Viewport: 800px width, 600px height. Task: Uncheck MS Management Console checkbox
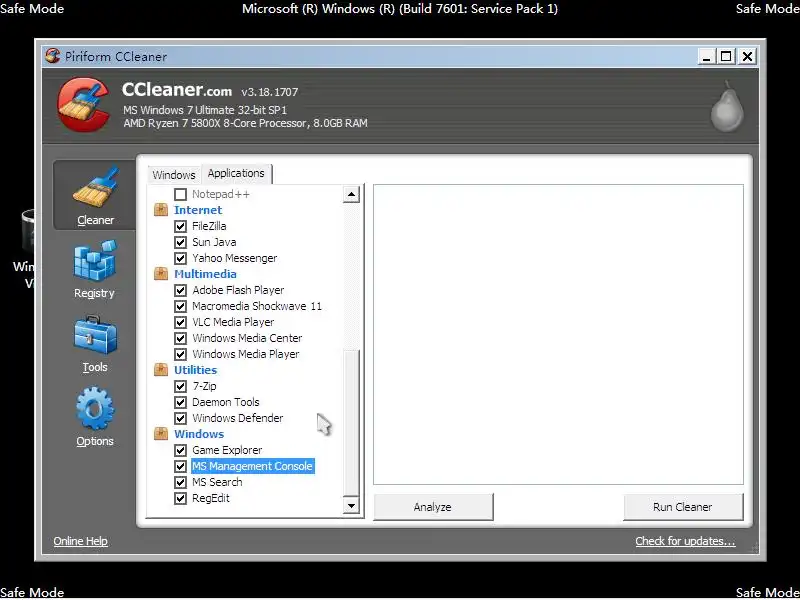[x=180, y=466]
